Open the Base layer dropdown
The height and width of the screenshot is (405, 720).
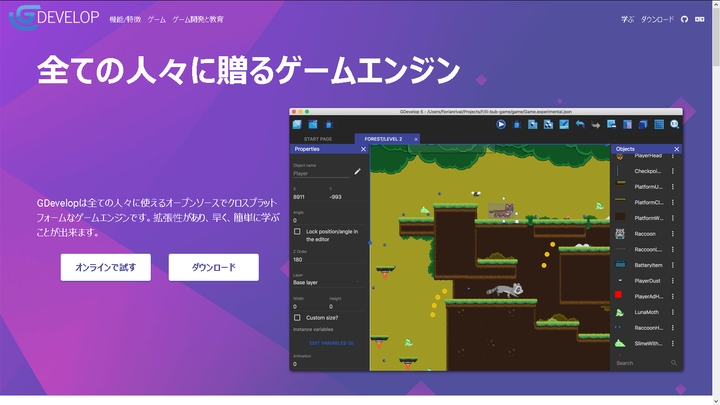327,282
